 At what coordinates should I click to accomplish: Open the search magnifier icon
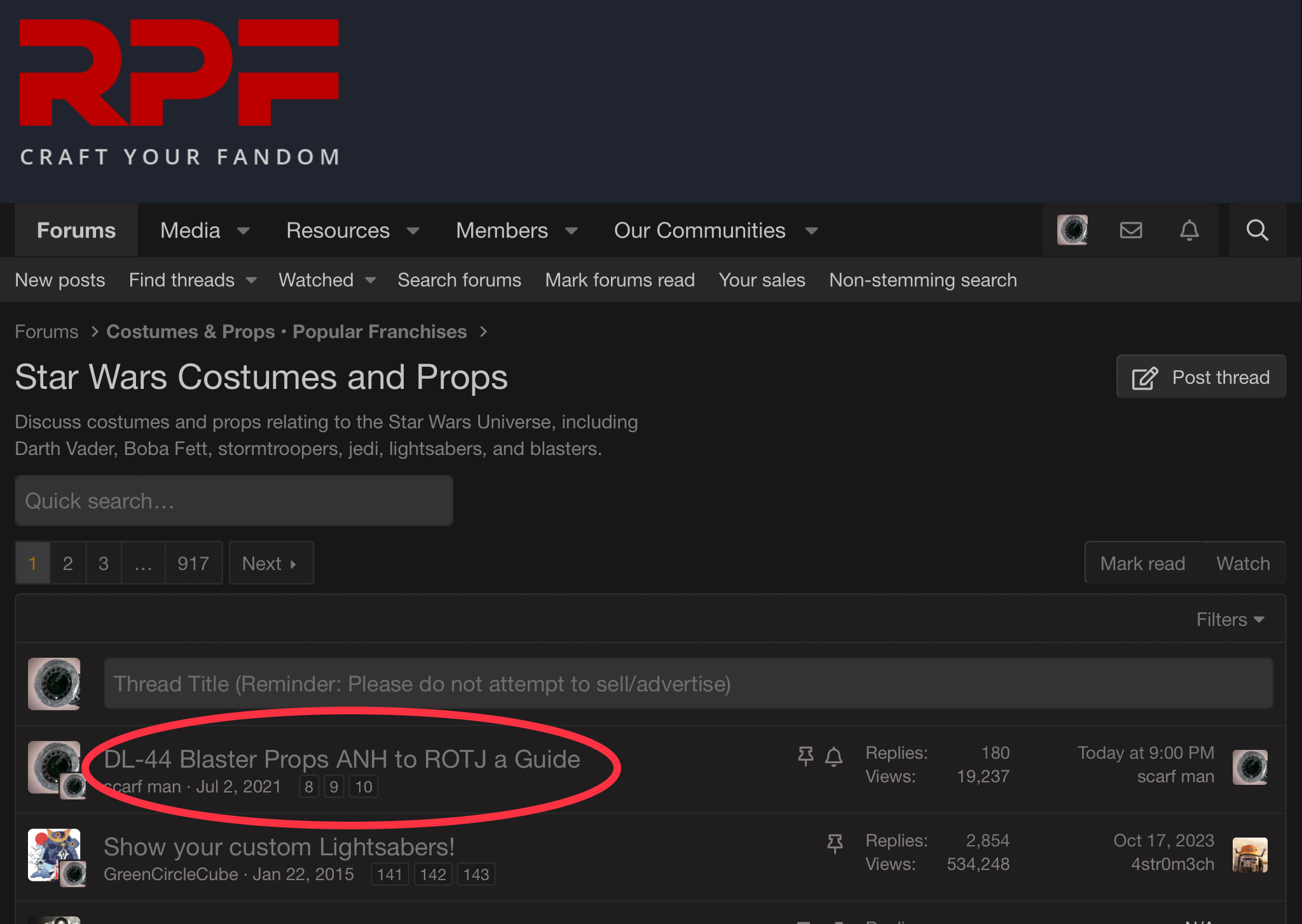coord(1257,230)
